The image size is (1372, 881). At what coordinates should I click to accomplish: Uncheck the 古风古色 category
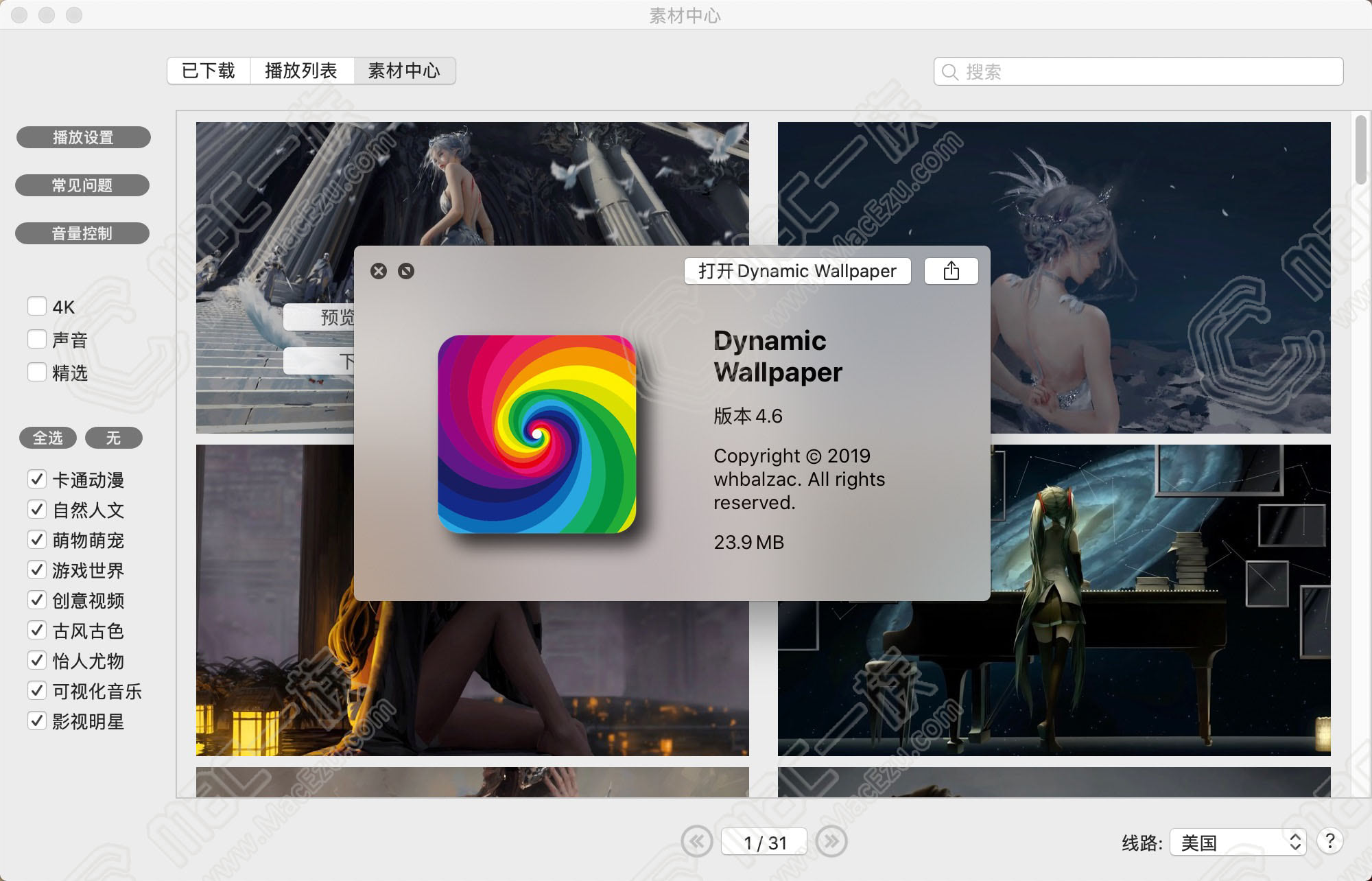tap(37, 630)
